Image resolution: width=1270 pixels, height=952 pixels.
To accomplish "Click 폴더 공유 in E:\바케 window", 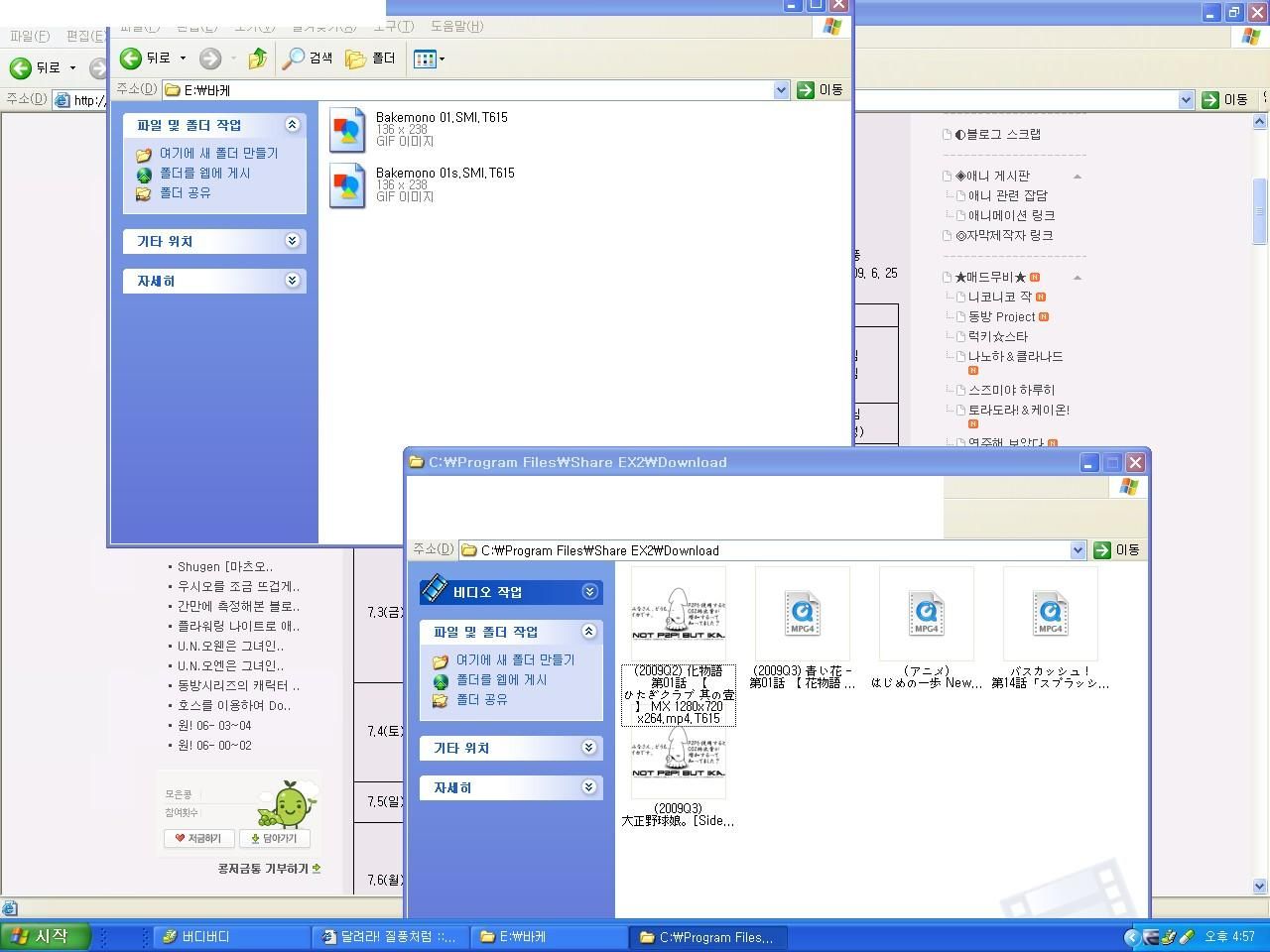I will click(x=185, y=193).
